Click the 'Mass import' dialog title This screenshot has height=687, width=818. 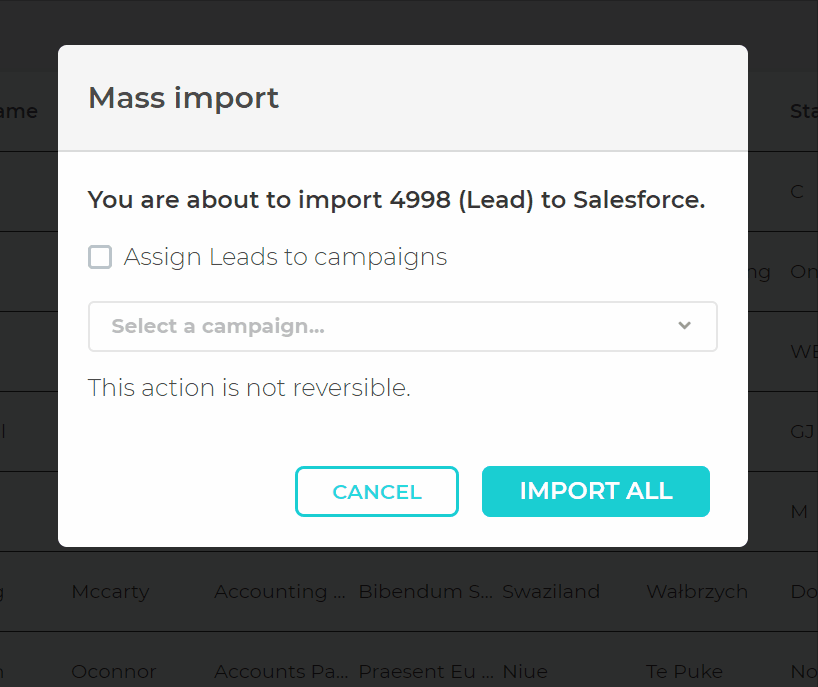tap(183, 98)
